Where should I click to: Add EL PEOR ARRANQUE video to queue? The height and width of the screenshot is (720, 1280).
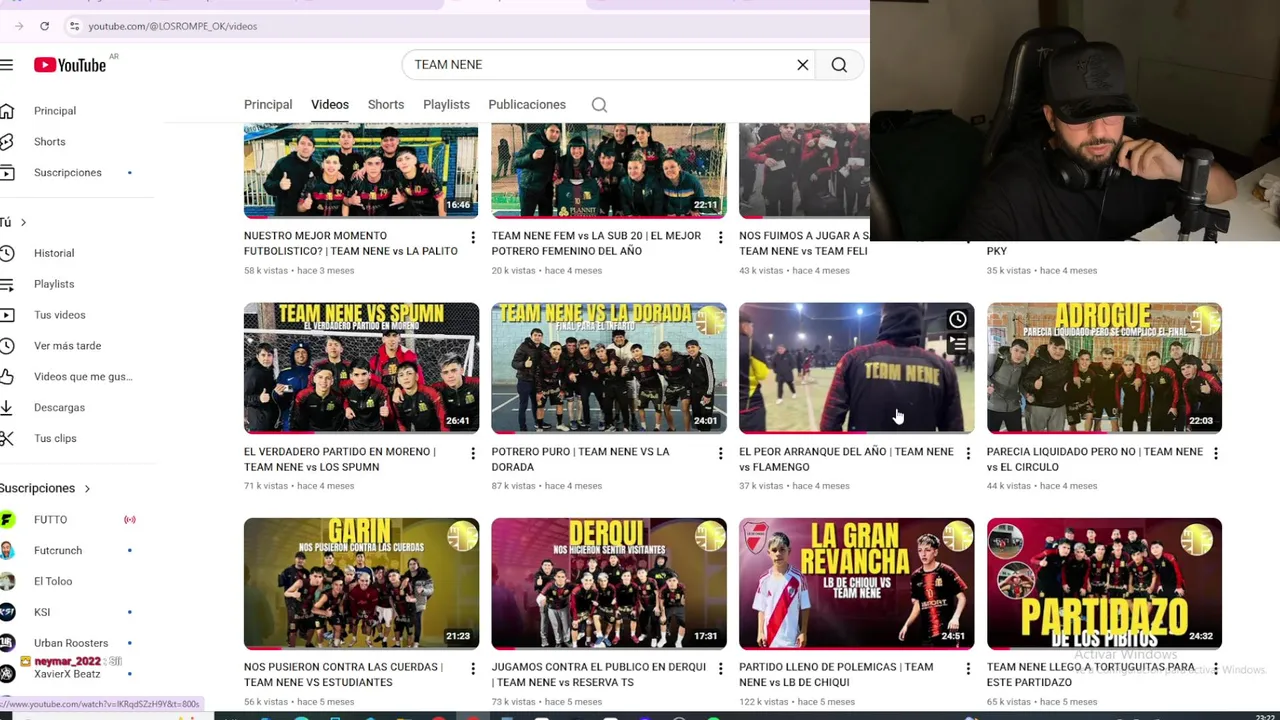tap(957, 345)
